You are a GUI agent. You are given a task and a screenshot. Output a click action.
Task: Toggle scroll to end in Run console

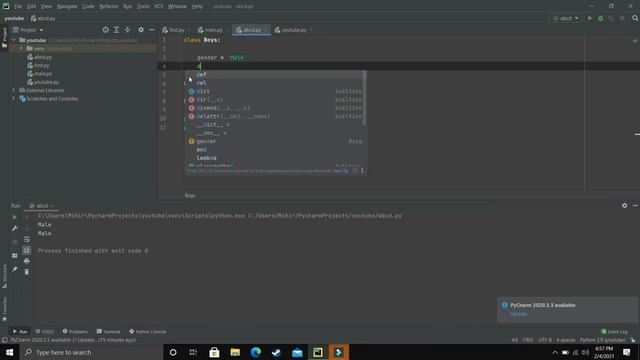click(27, 250)
